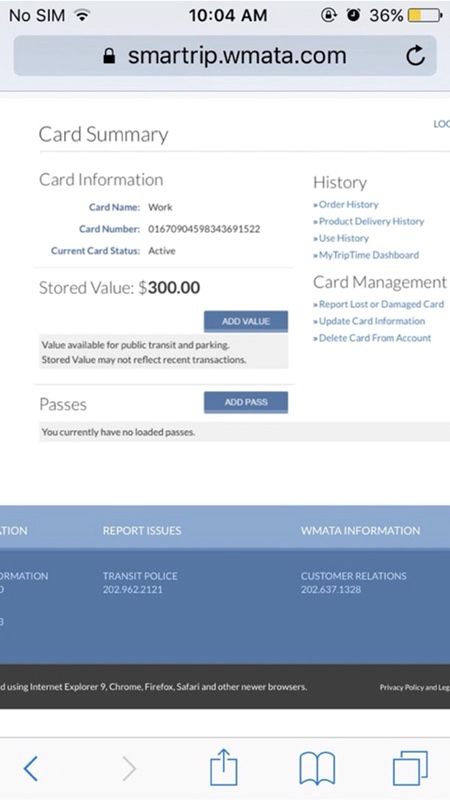Reload the page with refresh icon
Viewport: 450px width, 800px height.
click(416, 56)
